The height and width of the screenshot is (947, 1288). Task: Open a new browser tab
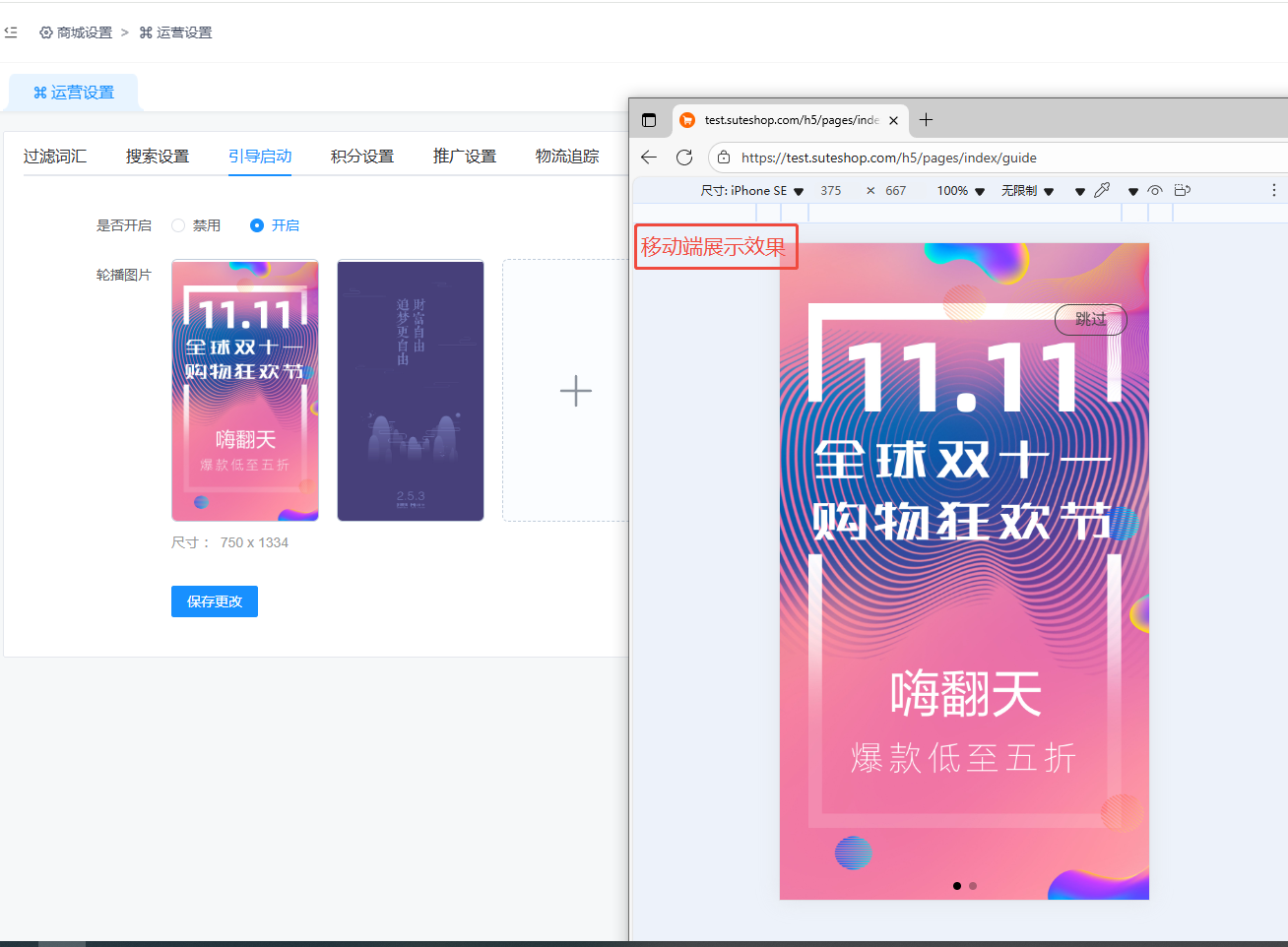(926, 120)
